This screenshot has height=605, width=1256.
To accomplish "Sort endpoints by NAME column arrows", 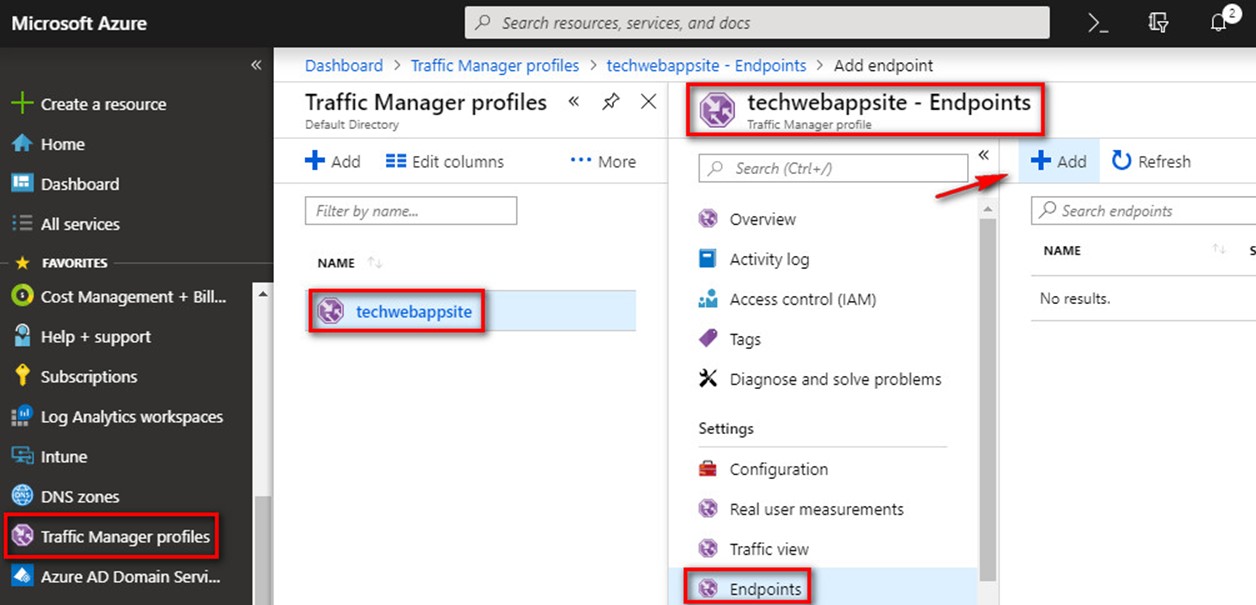I will pos(1219,250).
